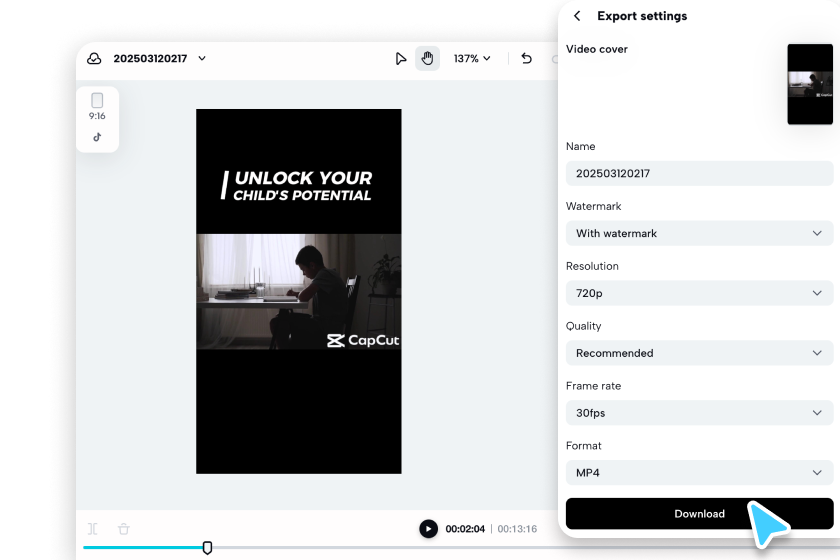This screenshot has width=840, height=560.
Task: Open the 9:16 aspect ratio selector
Action: pyautogui.click(x=97, y=107)
